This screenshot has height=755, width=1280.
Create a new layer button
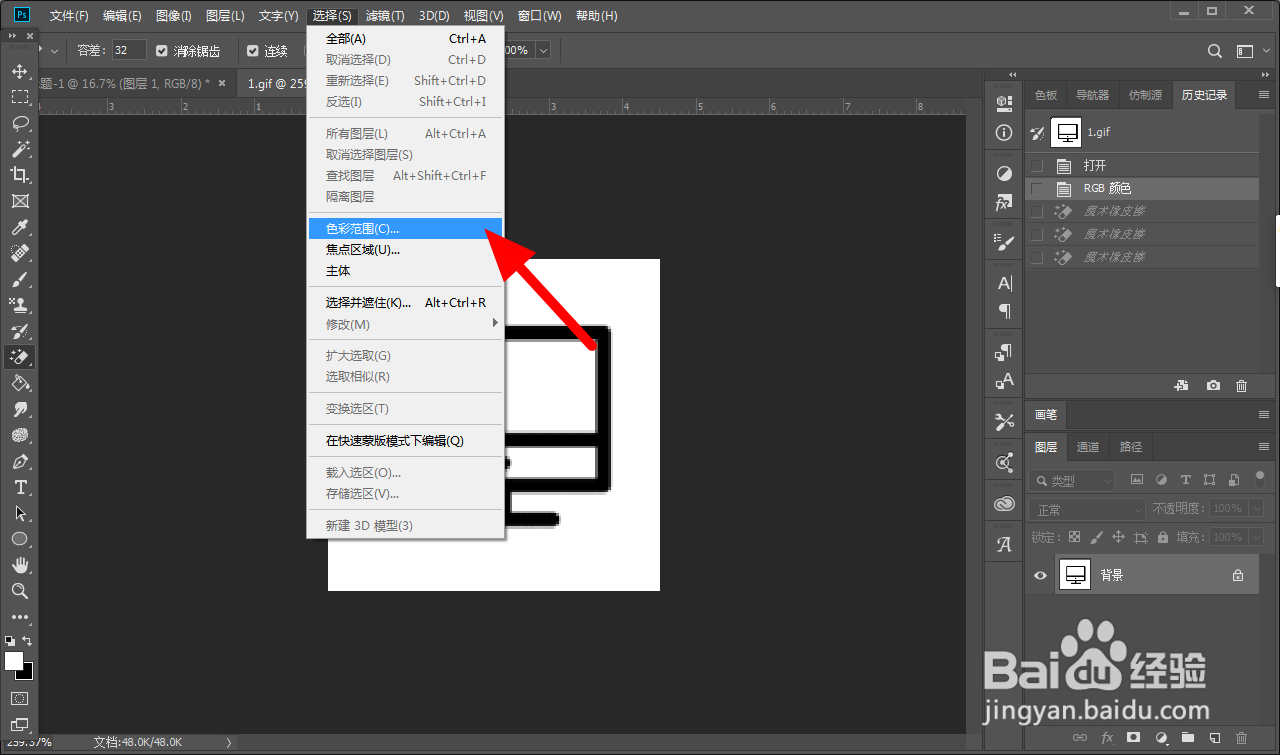click(1213, 738)
